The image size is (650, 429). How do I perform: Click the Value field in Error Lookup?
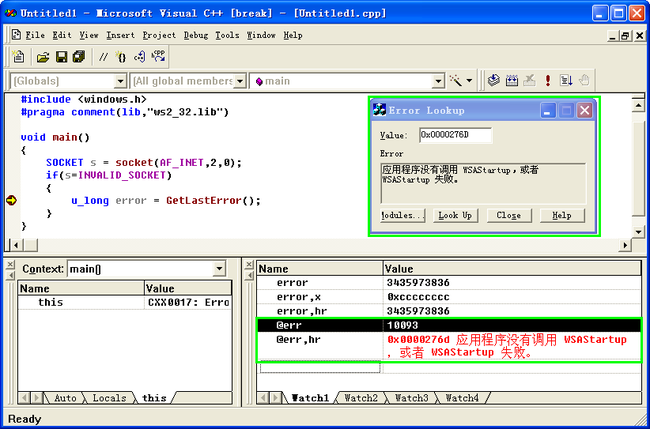pos(456,135)
